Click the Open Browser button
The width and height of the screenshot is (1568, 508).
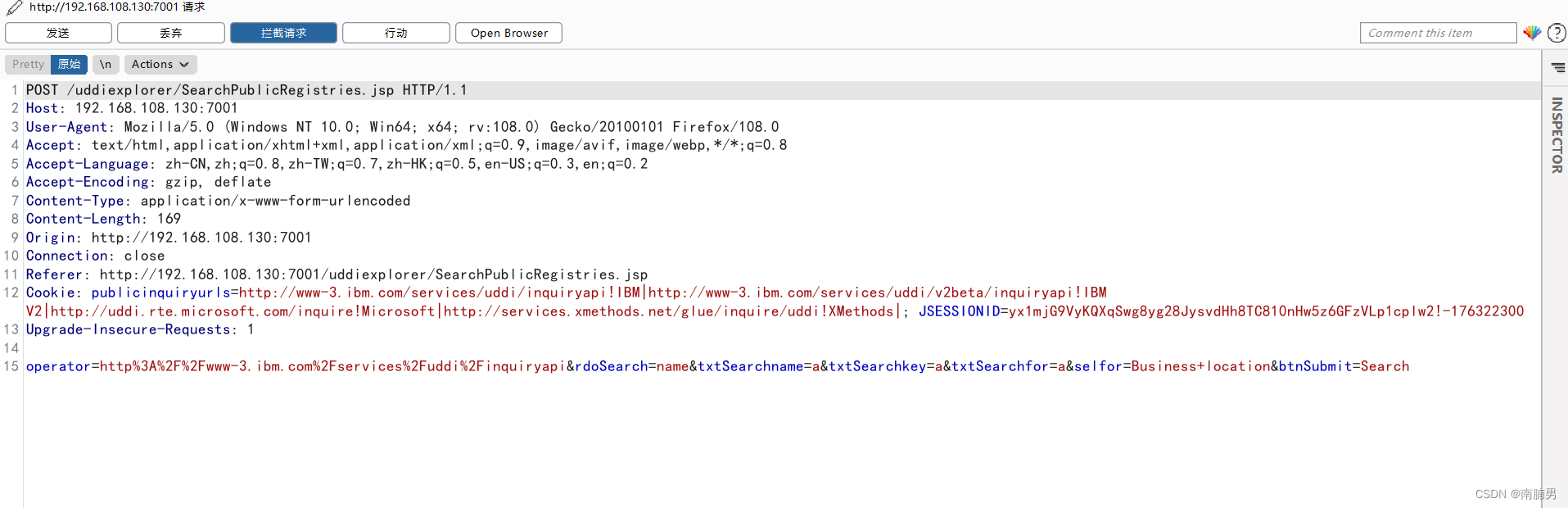tap(508, 33)
